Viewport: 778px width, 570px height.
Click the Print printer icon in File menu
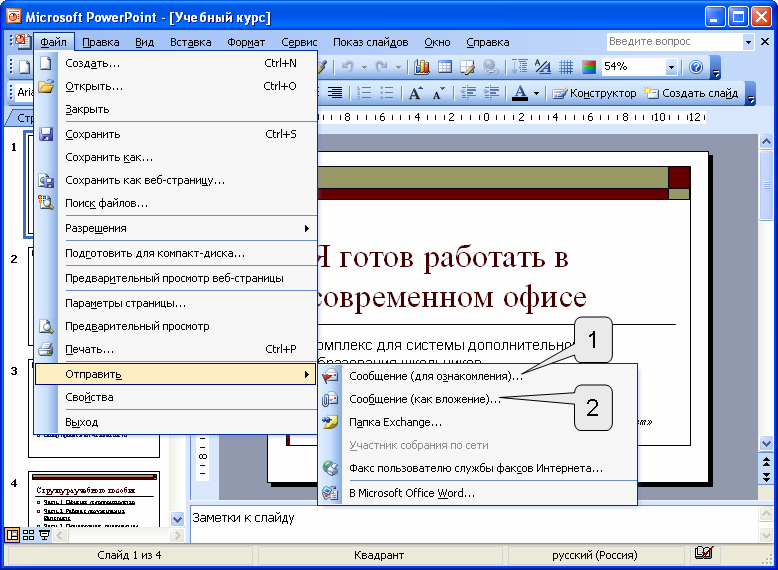click(x=46, y=349)
